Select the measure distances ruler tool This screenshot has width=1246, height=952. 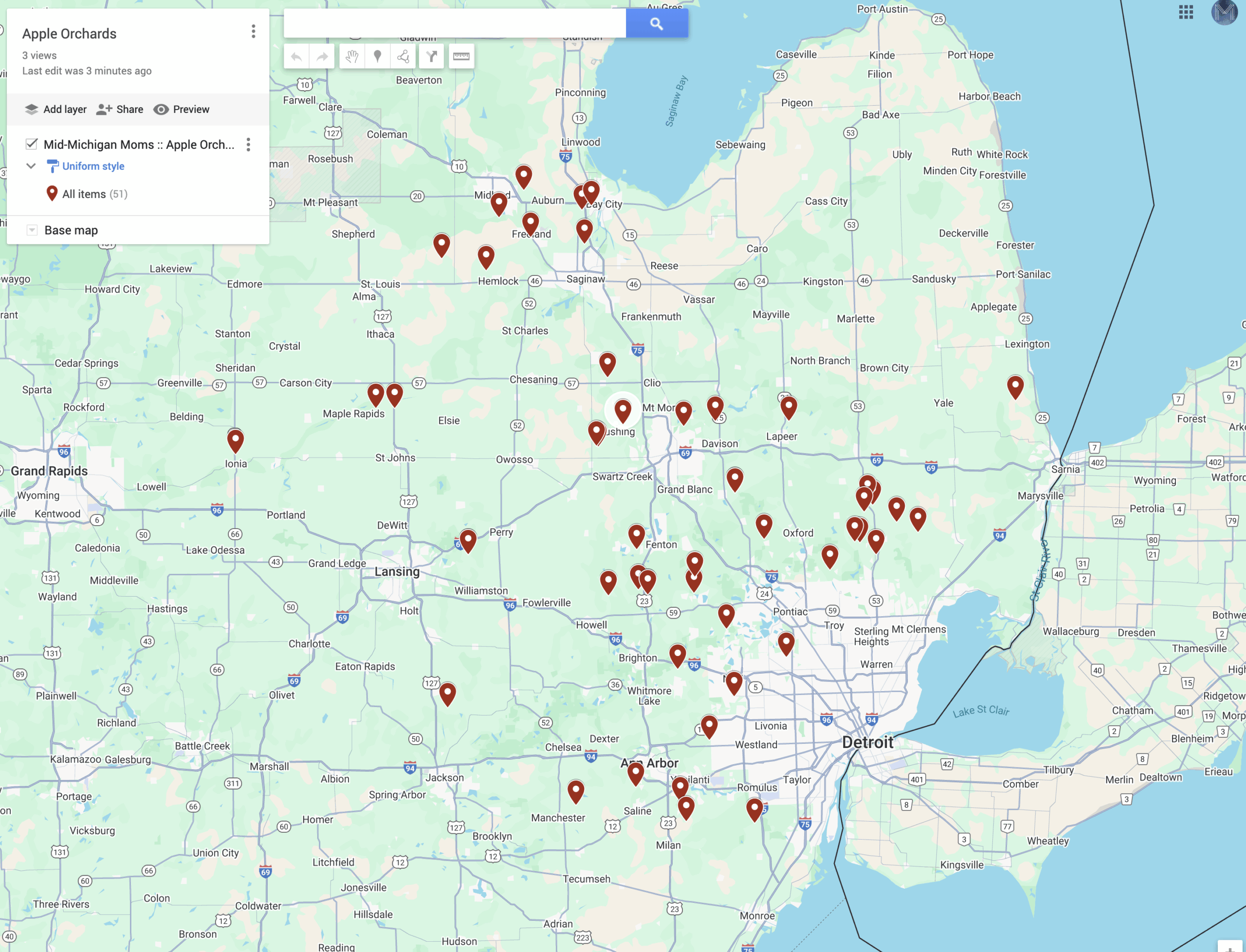(461, 56)
